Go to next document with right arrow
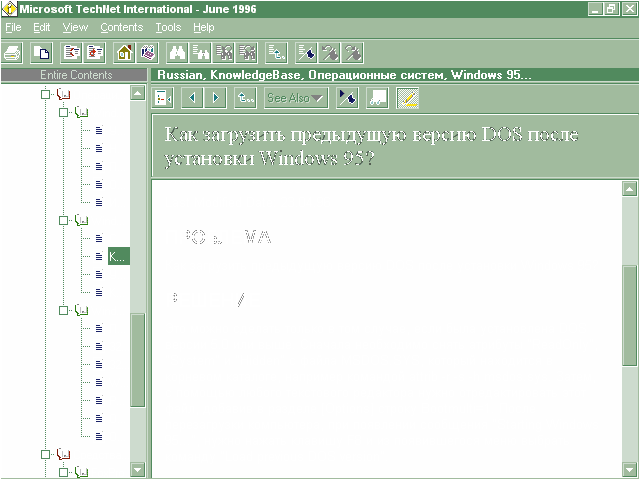The image size is (640, 480). tap(216, 98)
